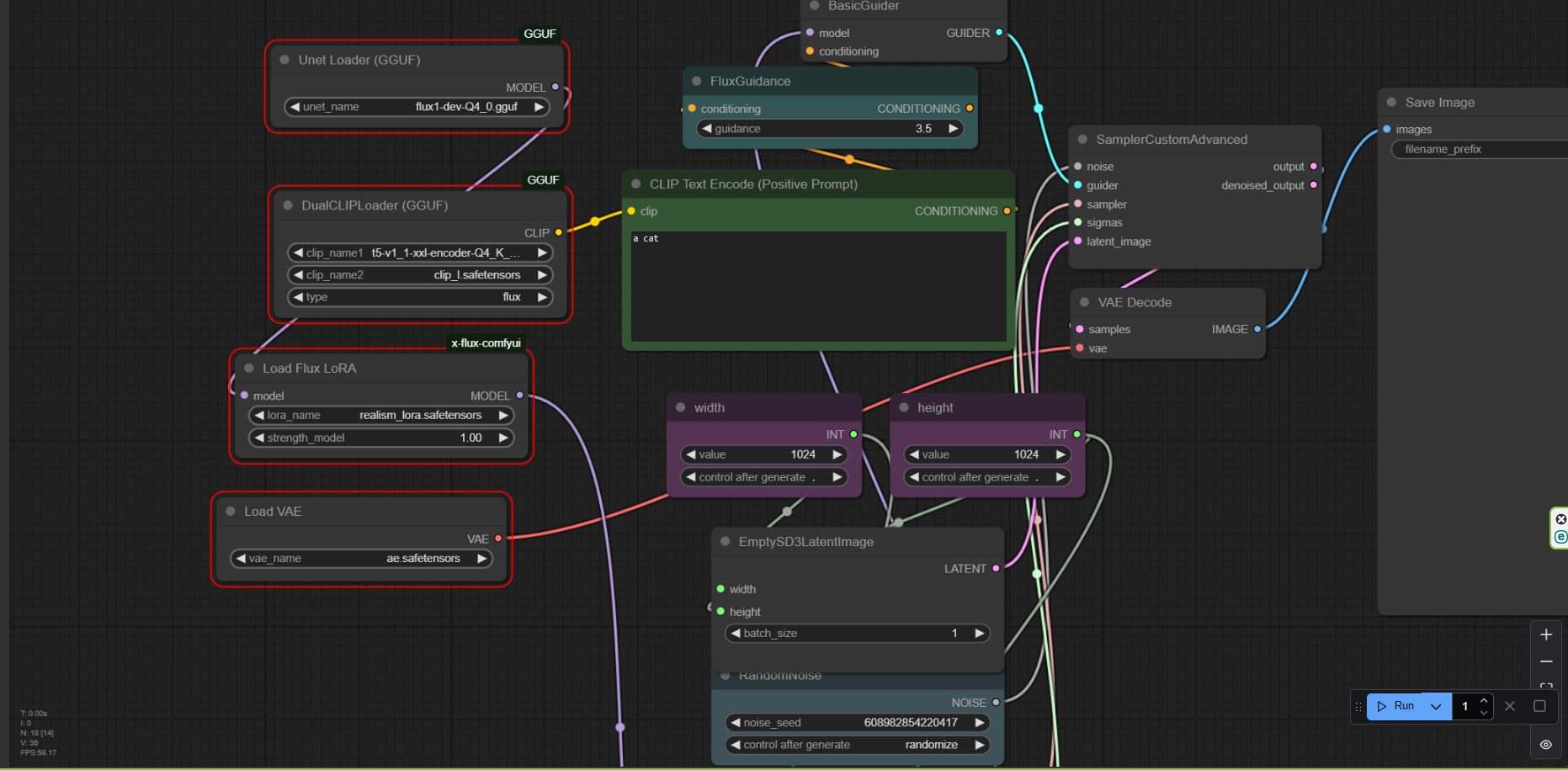Click the ESET extension icon
1568x770 pixels.
click(x=1560, y=537)
